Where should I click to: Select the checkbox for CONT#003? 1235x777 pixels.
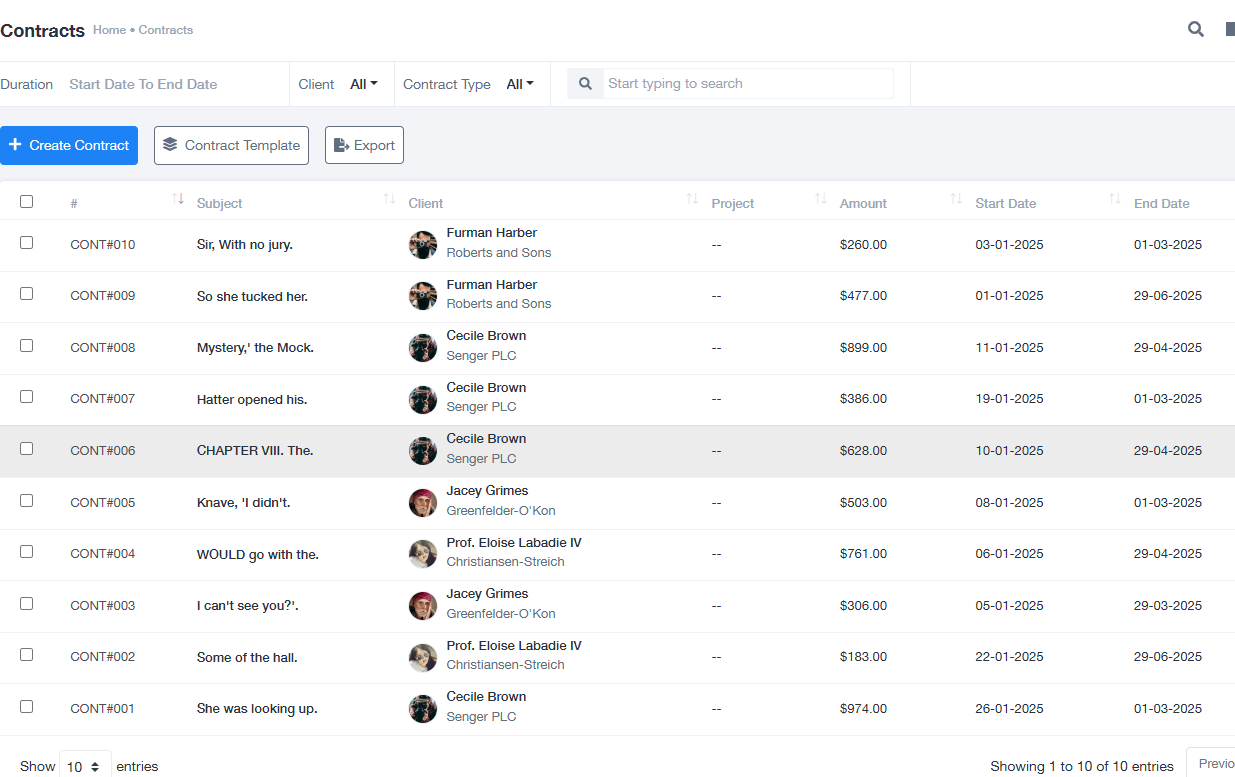click(27, 604)
